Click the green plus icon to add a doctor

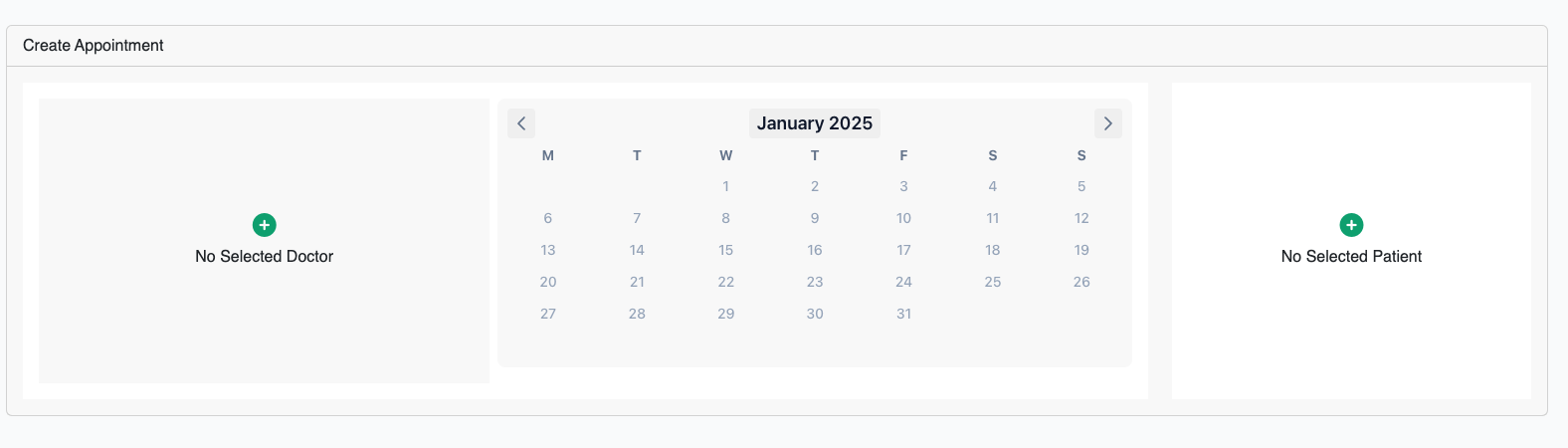tap(264, 225)
